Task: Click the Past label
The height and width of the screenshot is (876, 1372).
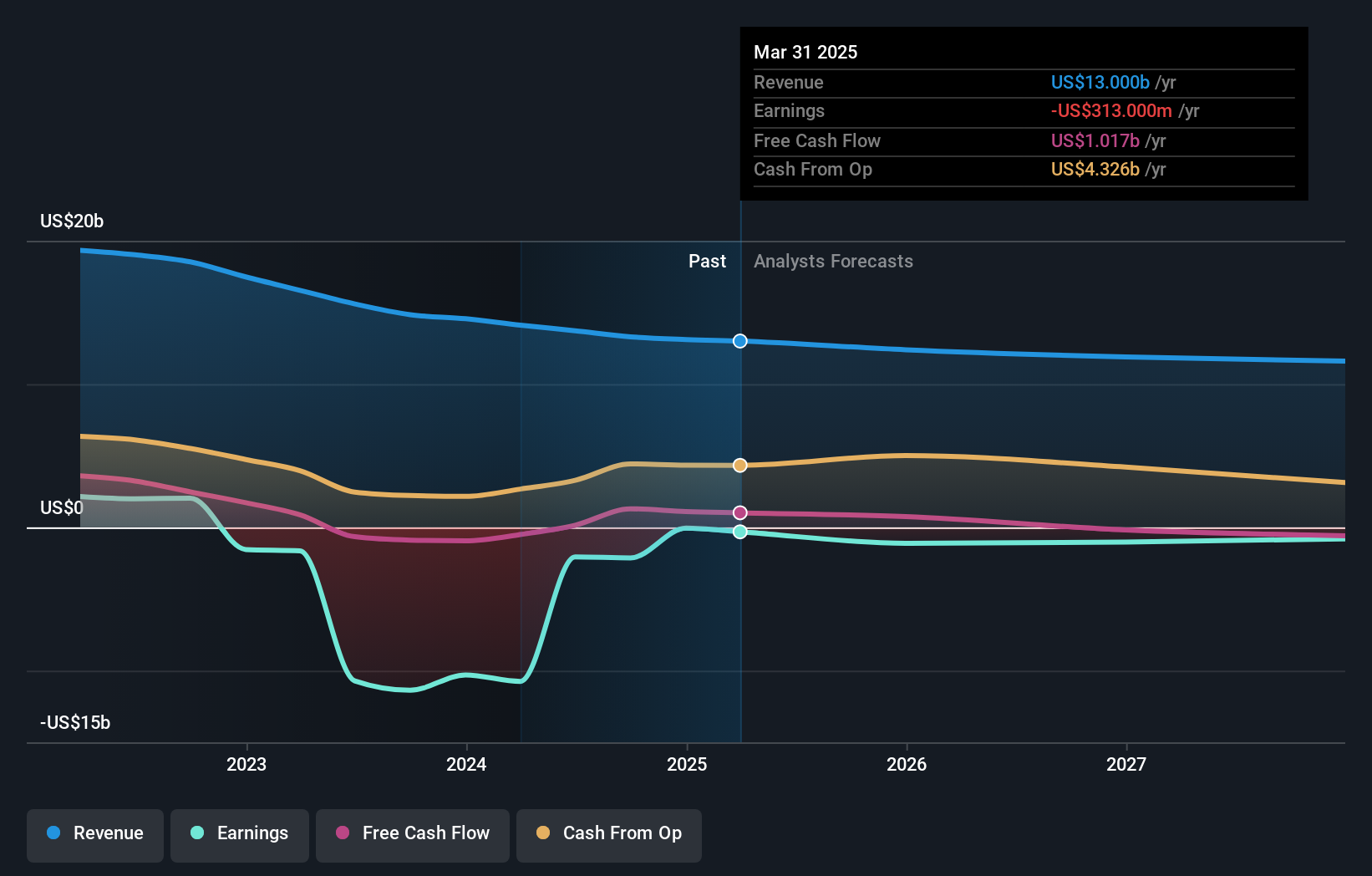Action: (x=707, y=261)
